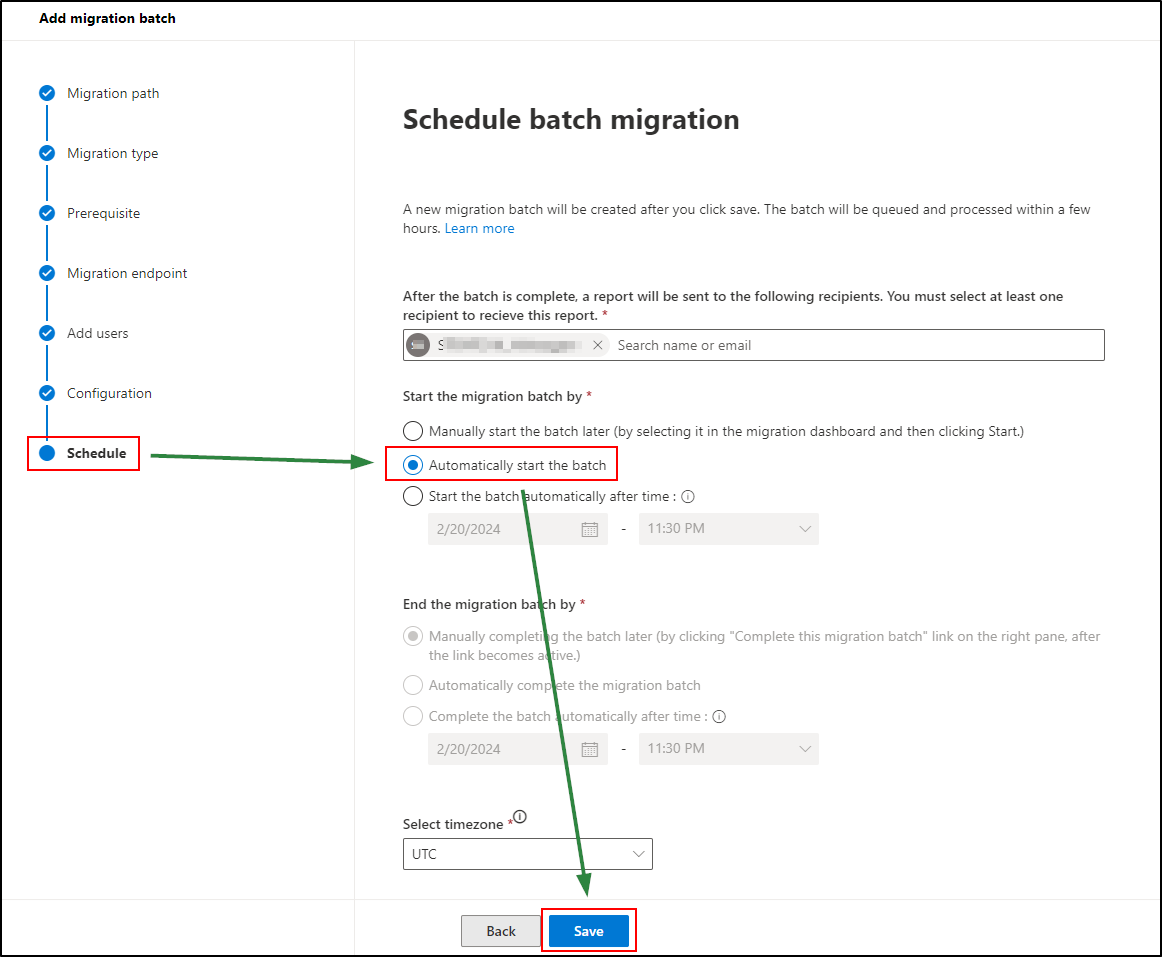Go to the Migration endpoint step
The image size is (1162, 957).
tap(127, 273)
